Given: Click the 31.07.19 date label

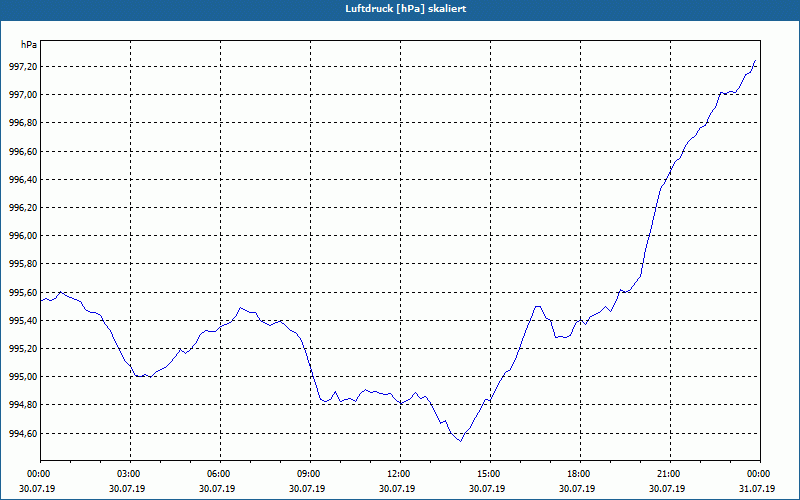Looking at the screenshot, I should coord(757,488).
